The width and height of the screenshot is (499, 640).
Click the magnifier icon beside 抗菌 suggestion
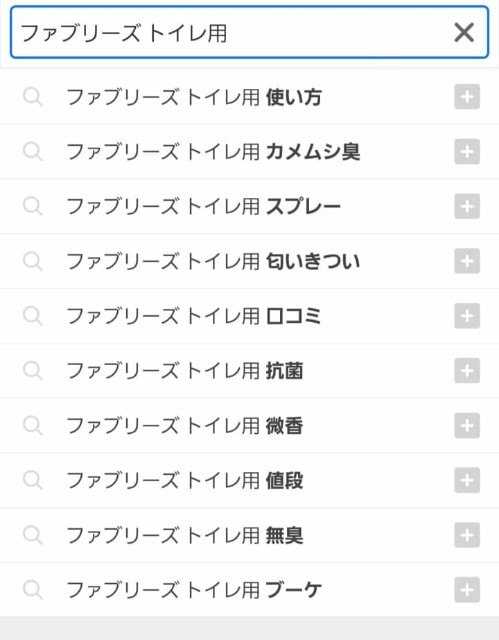click(x=33, y=371)
